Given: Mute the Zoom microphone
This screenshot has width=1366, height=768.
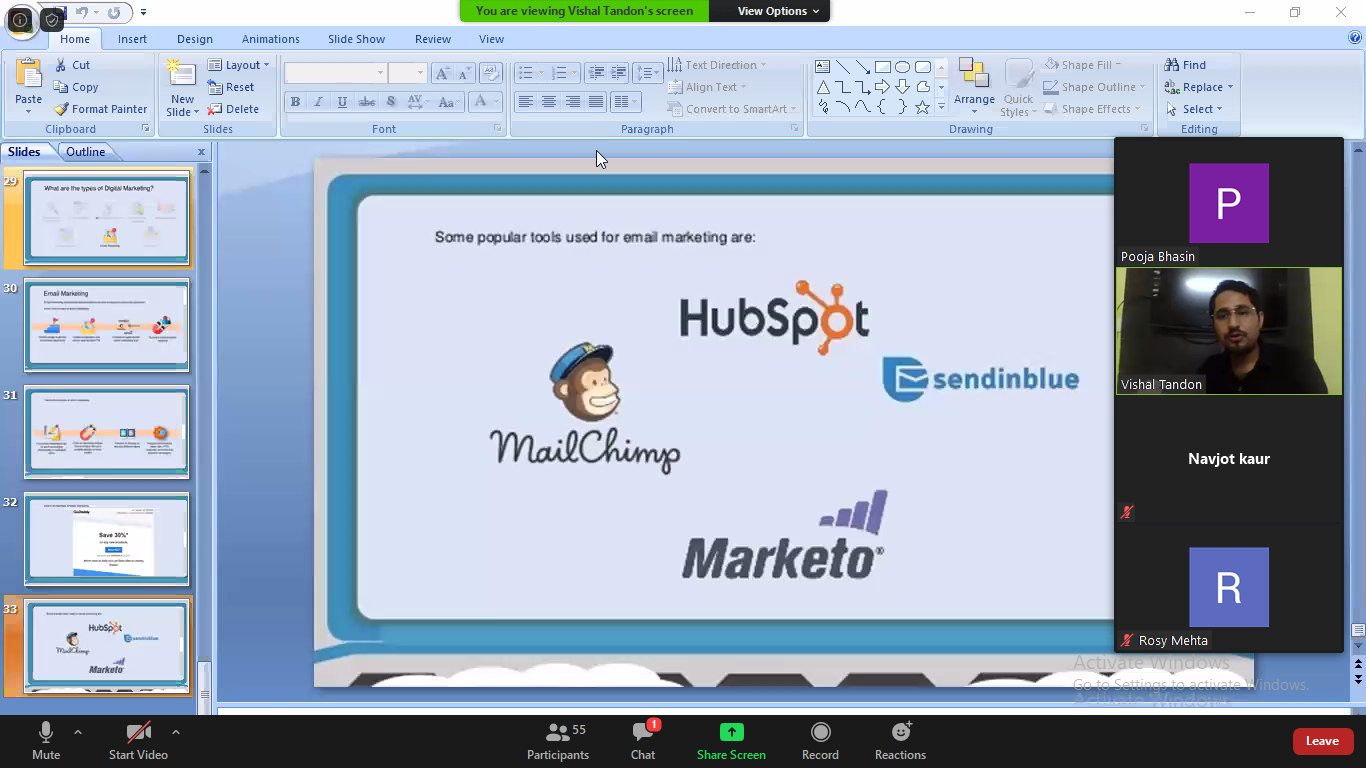Looking at the screenshot, I should click(x=46, y=740).
